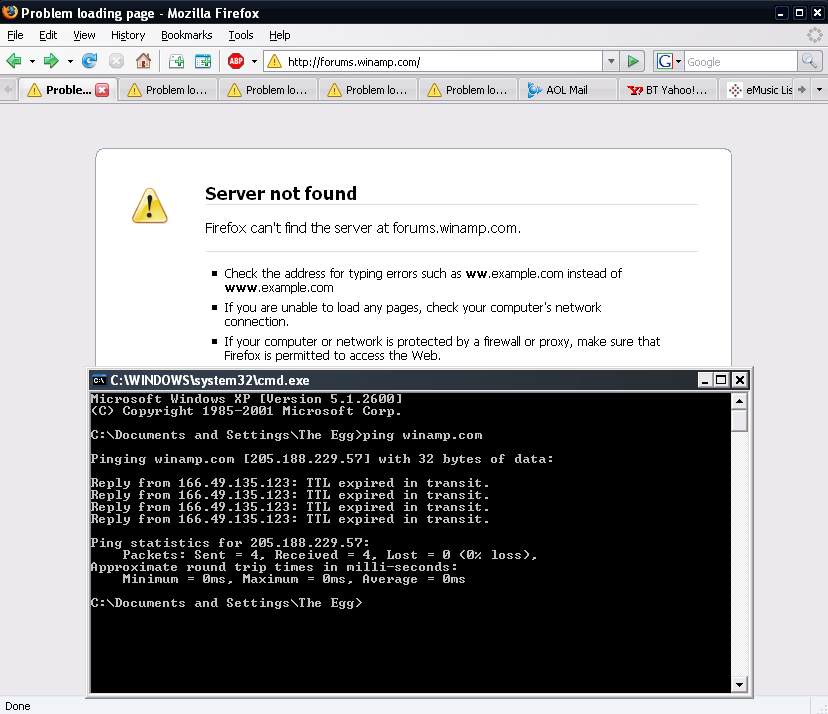828x714 pixels.
Task: Click the warning icon in address bar
Action: click(x=275, y=61)
